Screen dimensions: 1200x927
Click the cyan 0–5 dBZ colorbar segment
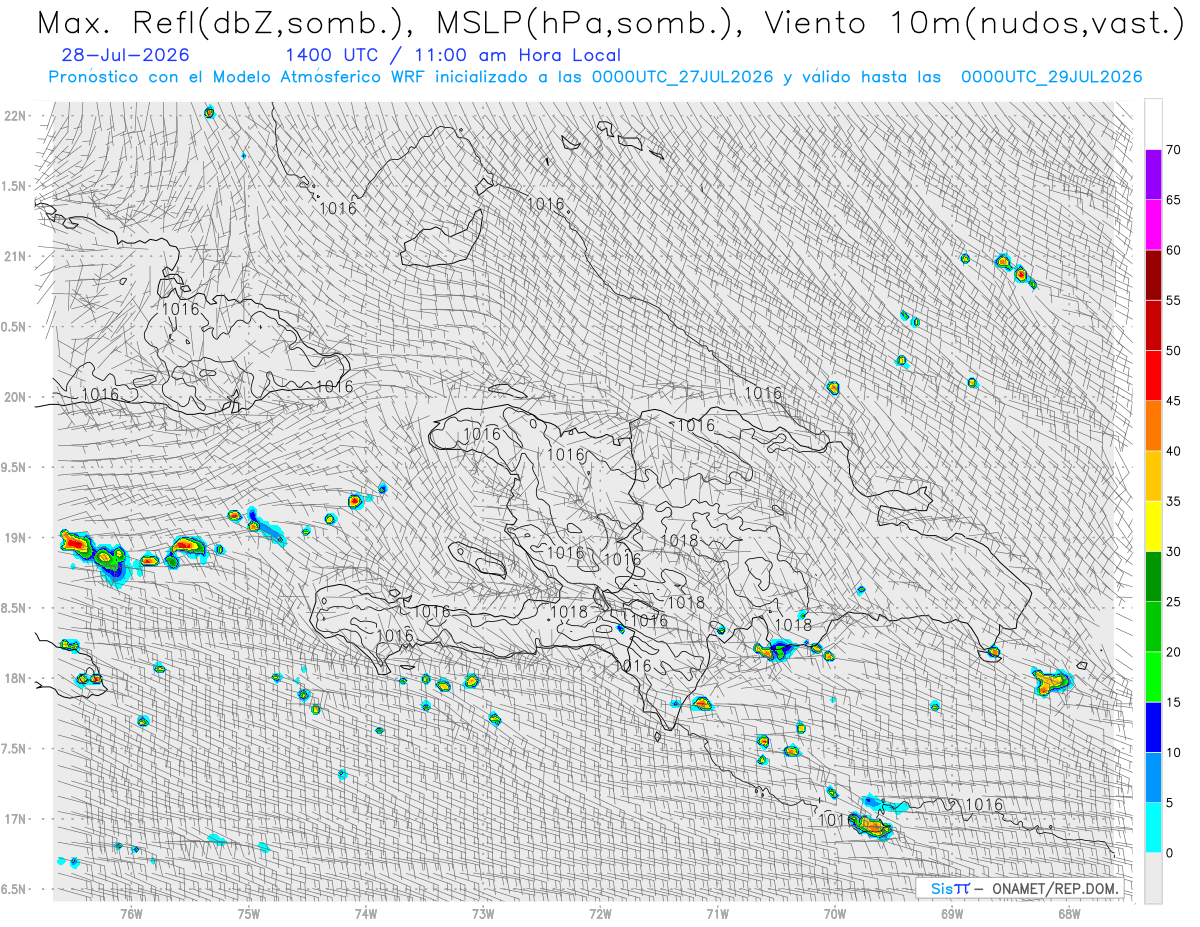[x=1153, y=827]
